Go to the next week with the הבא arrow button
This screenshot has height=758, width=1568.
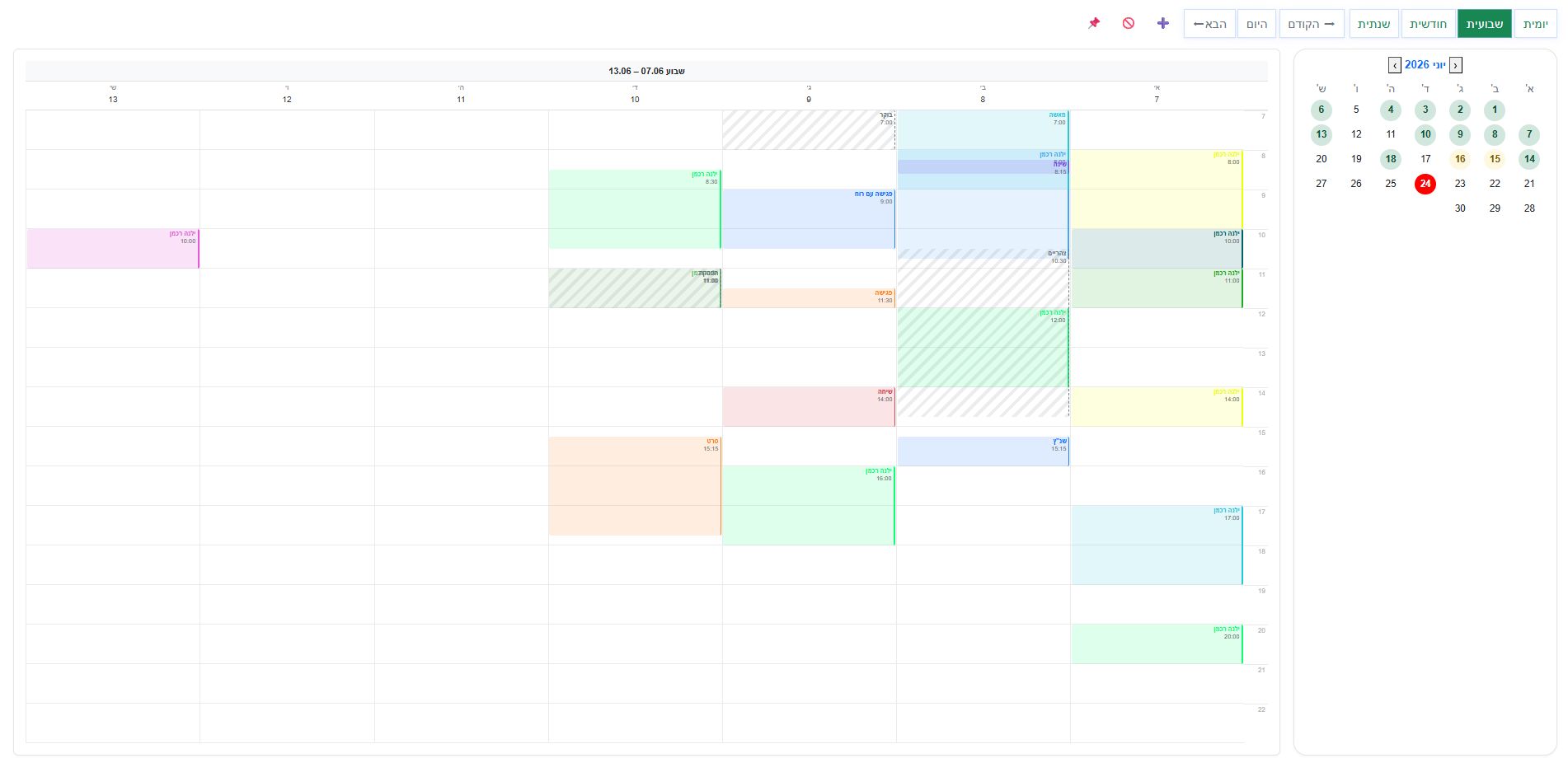[1209, 24]
